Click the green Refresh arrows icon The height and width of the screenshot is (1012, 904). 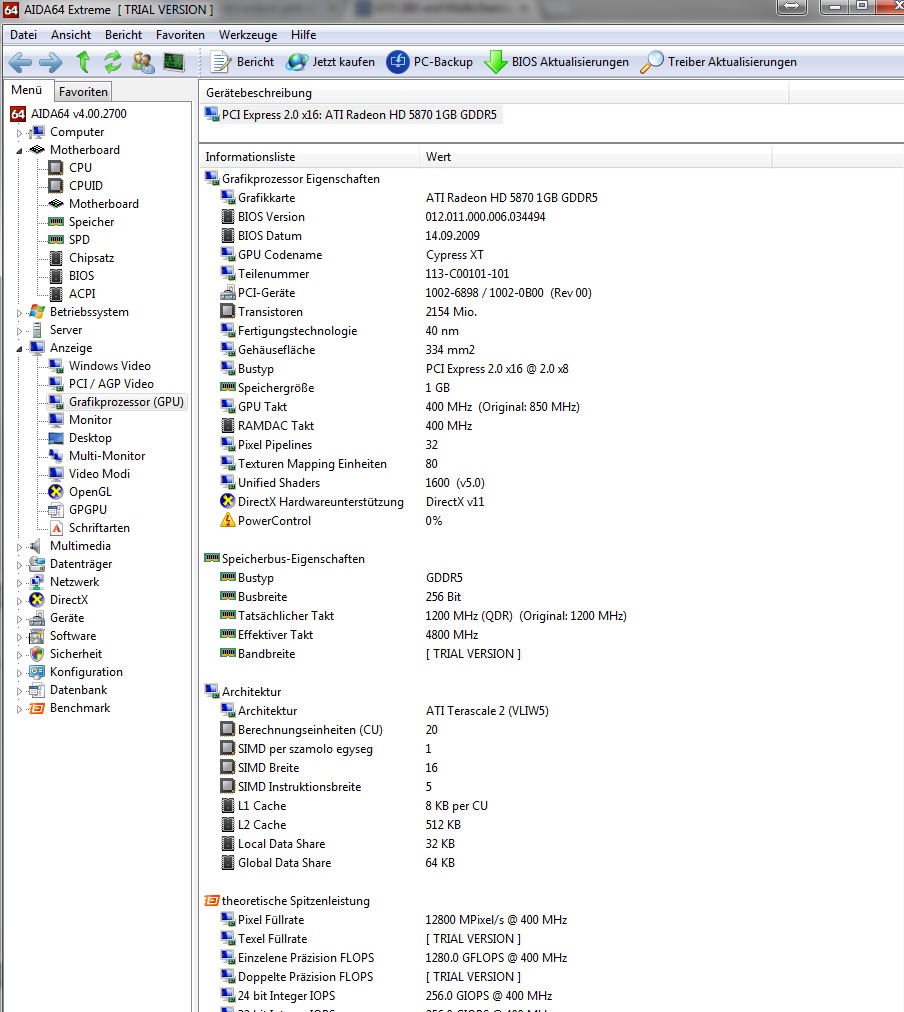coord(113,62)
